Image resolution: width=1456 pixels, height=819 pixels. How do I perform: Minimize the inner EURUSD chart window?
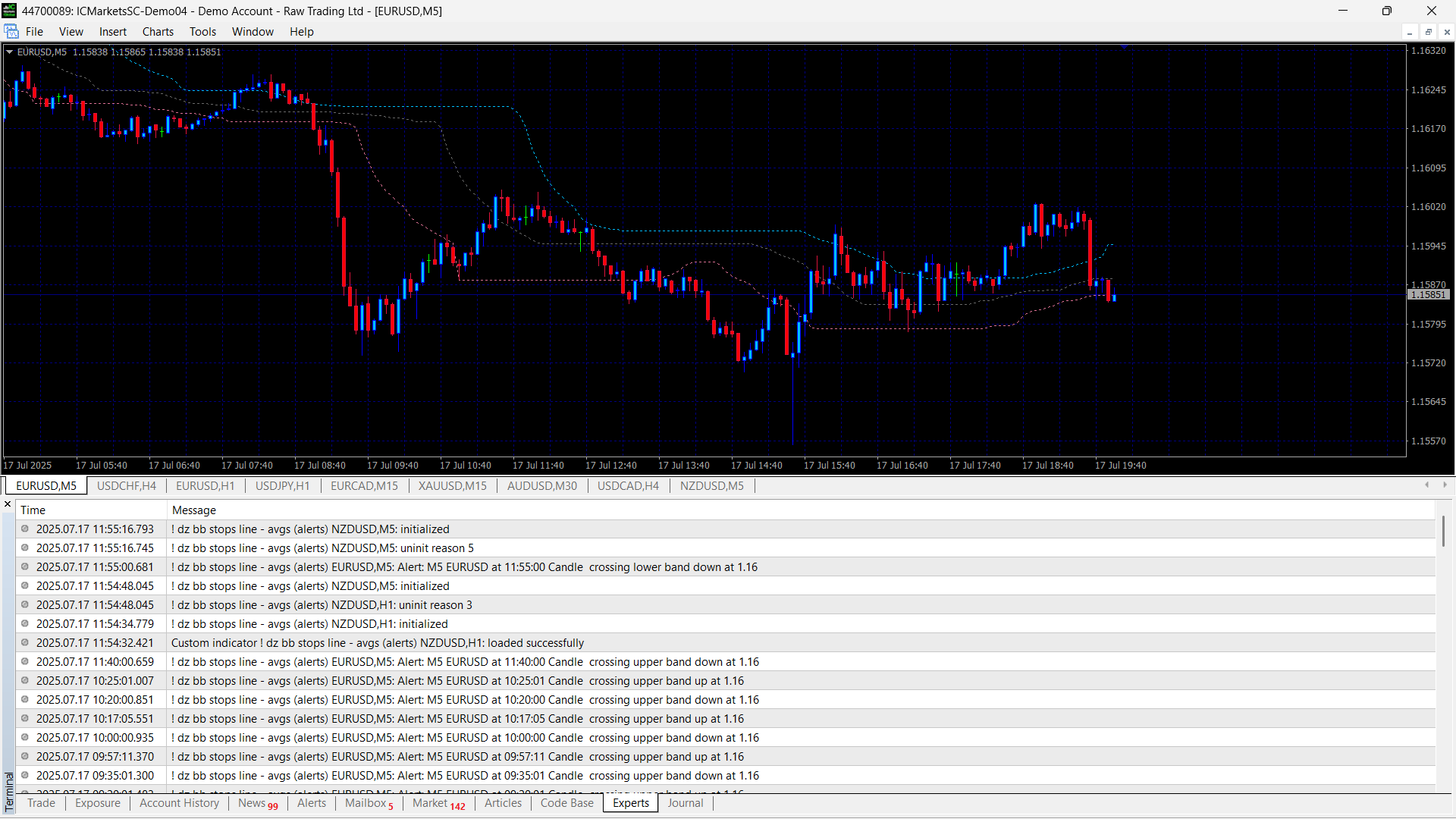coord(1410,32)
